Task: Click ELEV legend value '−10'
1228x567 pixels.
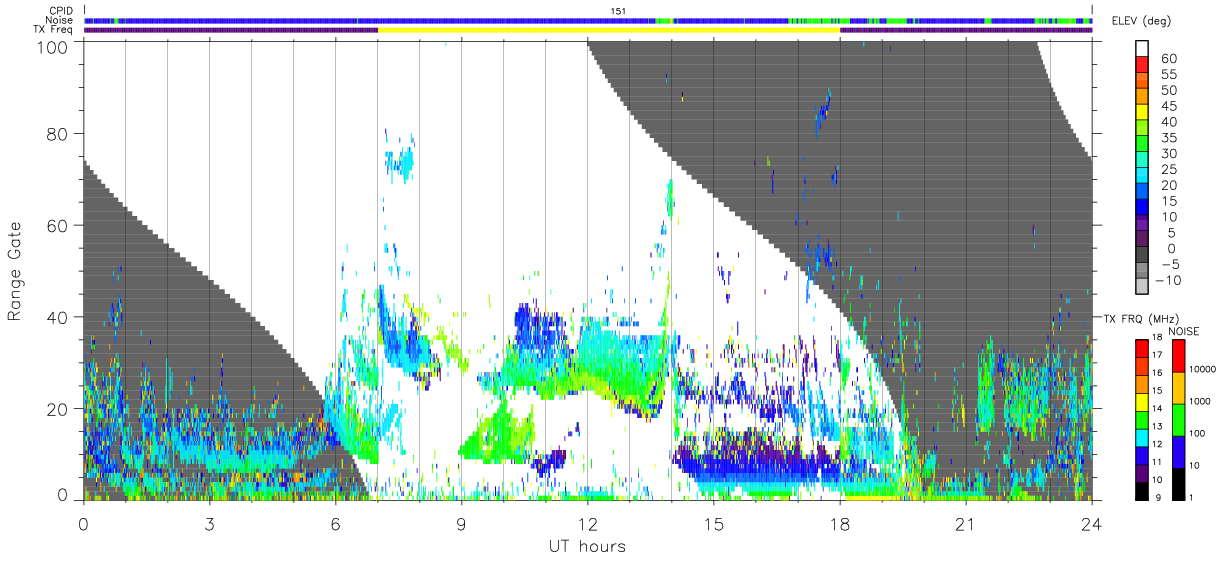Action: click(1170, 281)
